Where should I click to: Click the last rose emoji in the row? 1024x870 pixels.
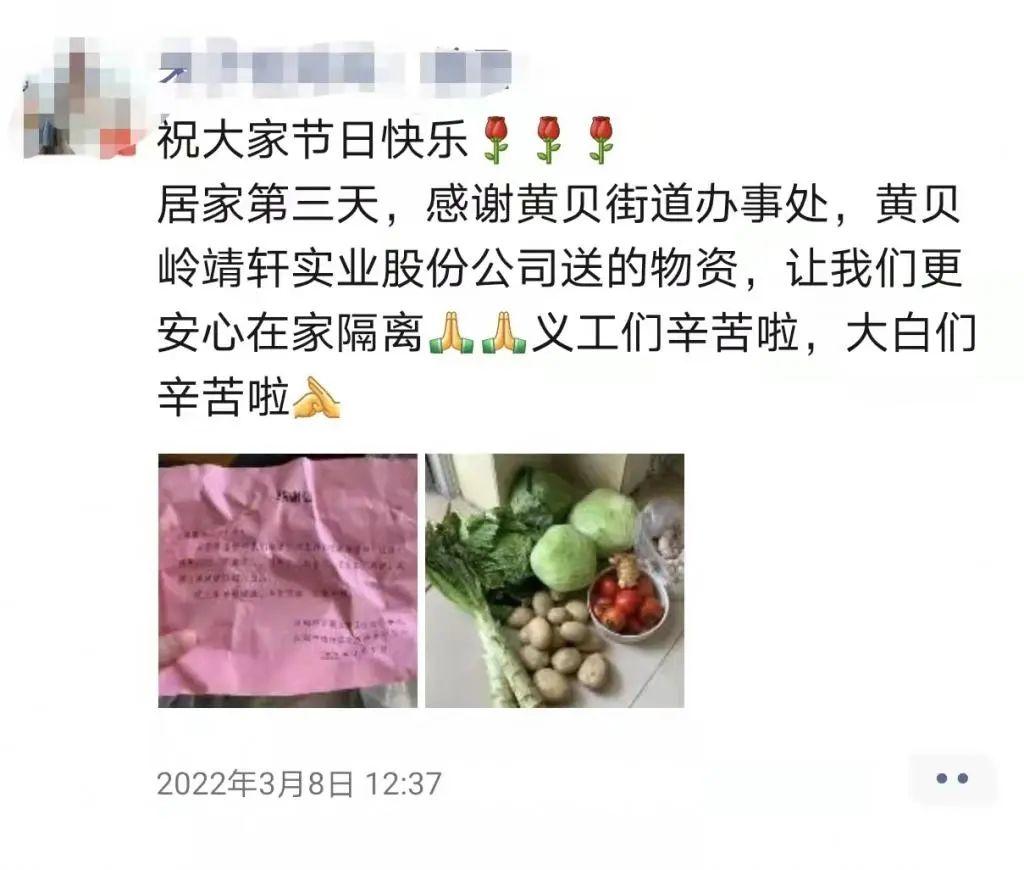(x=600, y=140)
